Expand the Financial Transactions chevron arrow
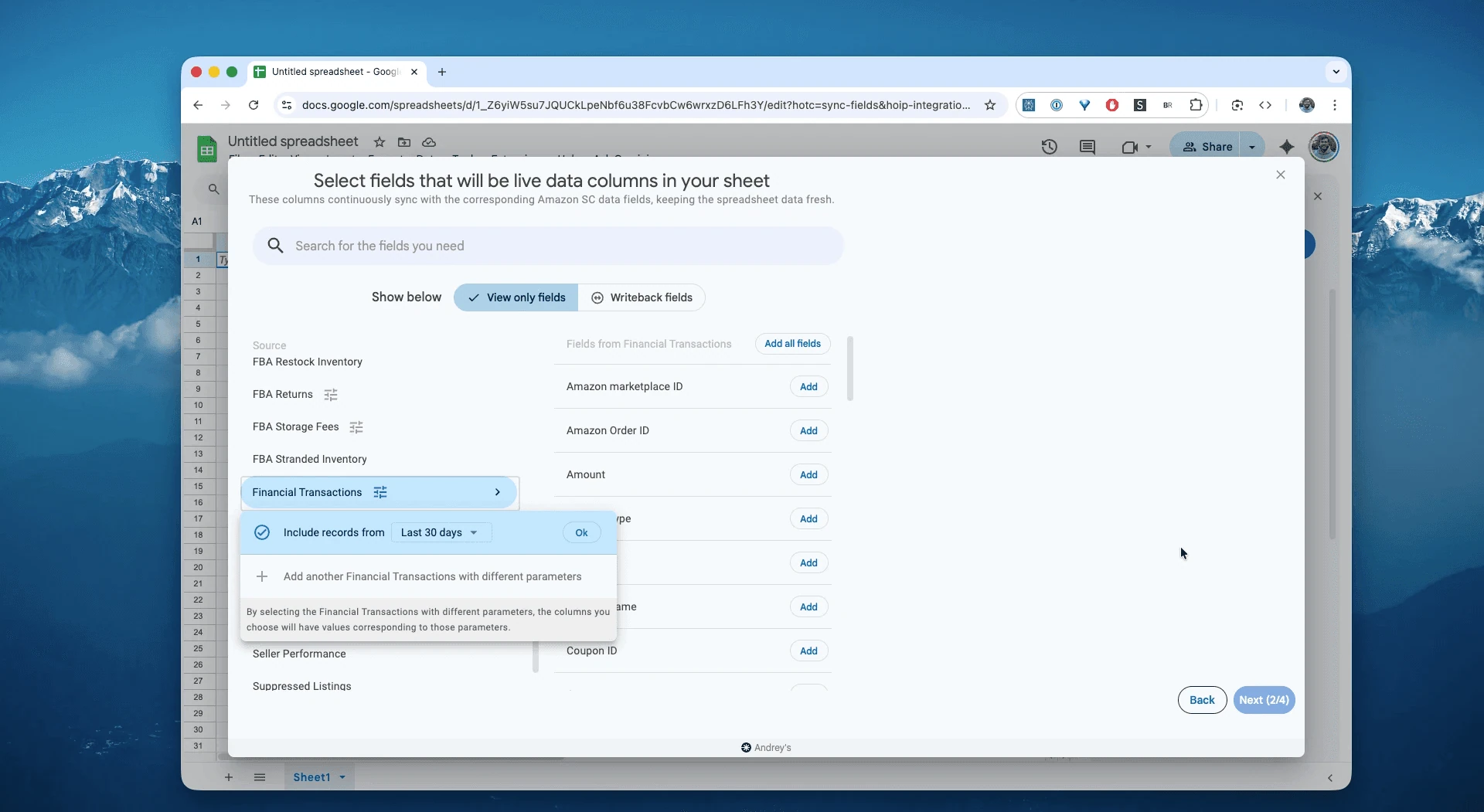1484x812 pixels. [x=498, y=492]
